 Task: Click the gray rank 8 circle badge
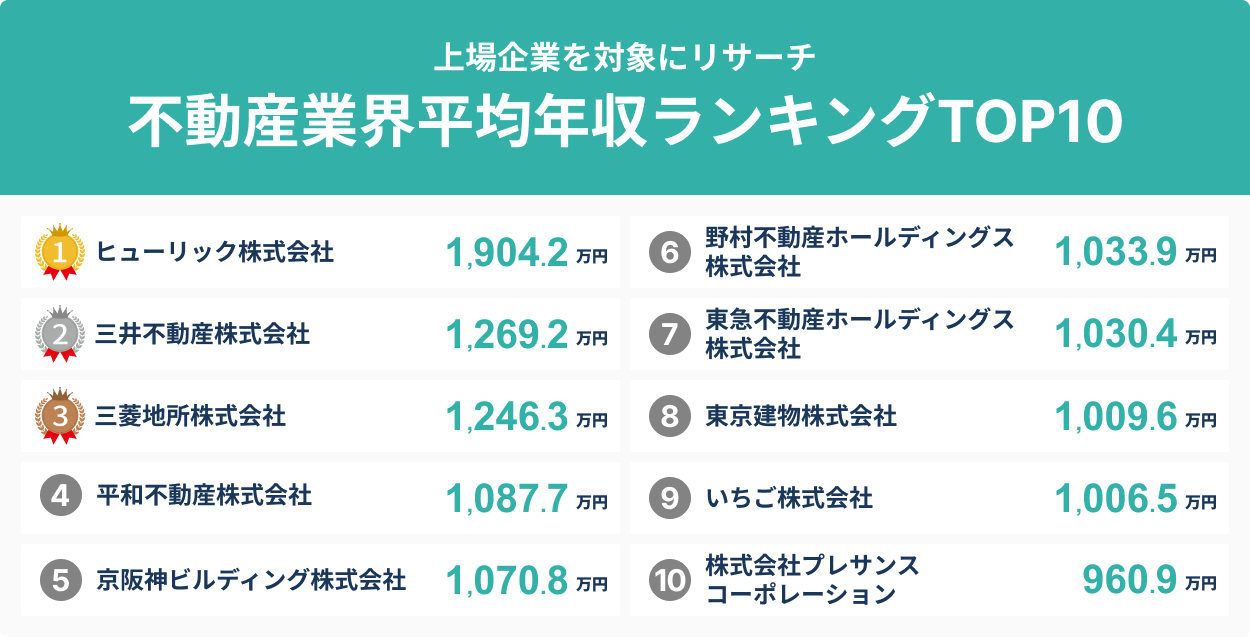tap(669, 416)
